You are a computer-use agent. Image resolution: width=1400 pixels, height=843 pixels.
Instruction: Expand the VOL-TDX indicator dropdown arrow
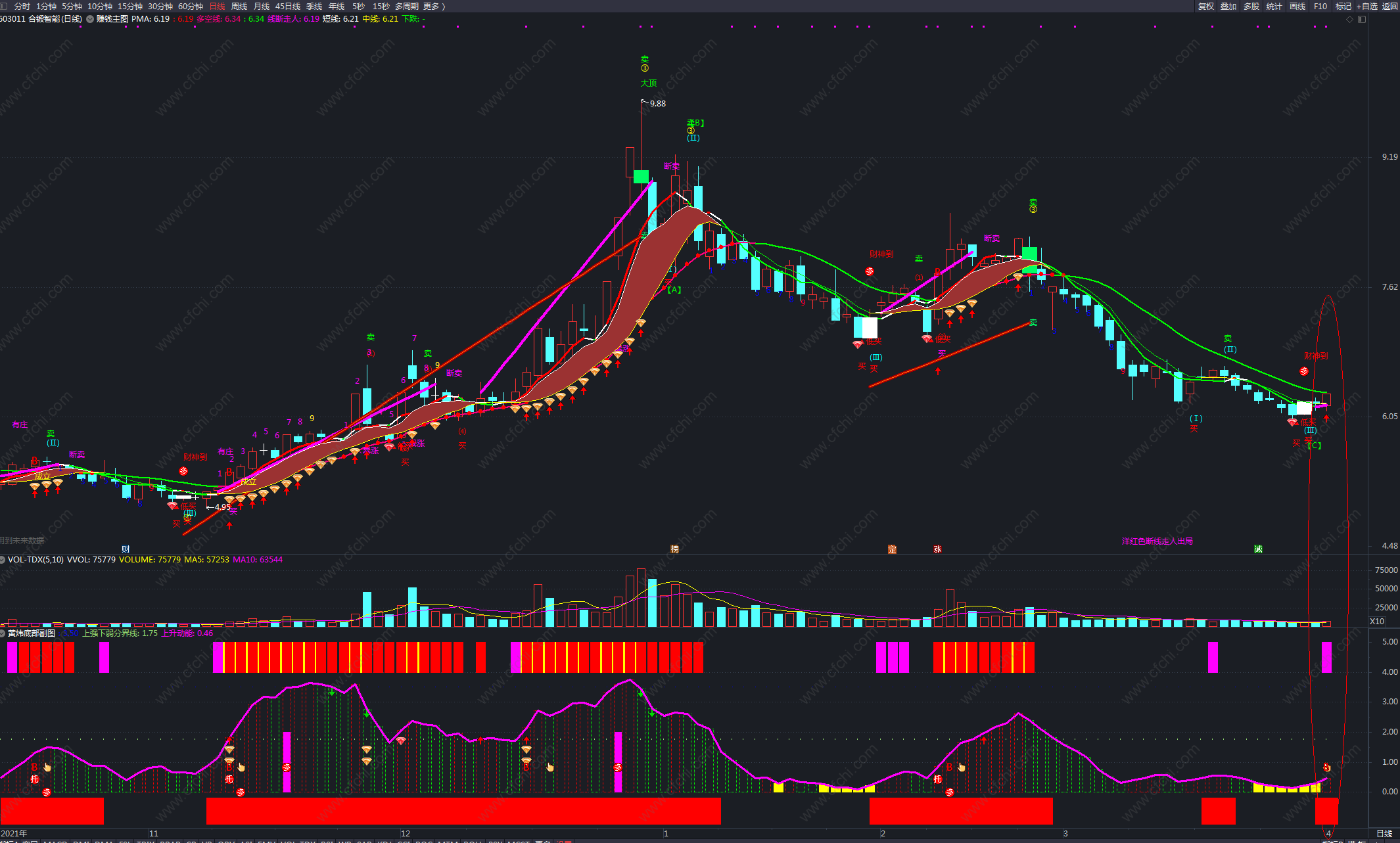pyautogui.click(x=3, y=560)
